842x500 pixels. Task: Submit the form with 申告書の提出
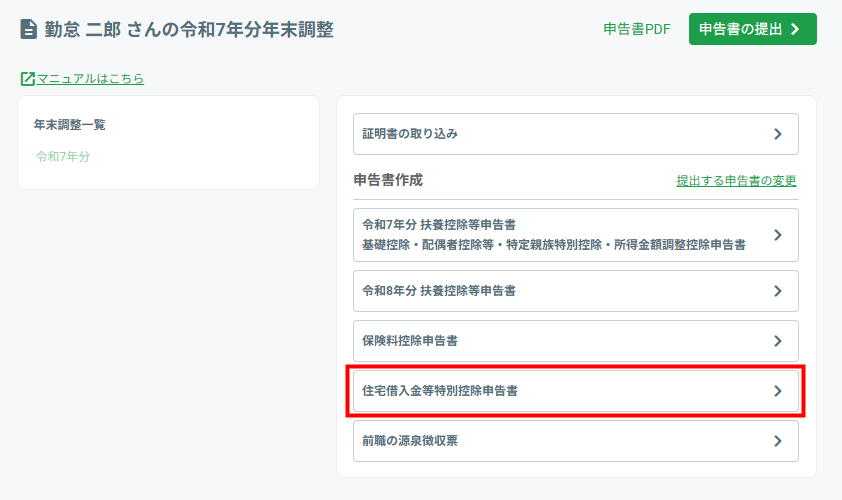[752, 29]
